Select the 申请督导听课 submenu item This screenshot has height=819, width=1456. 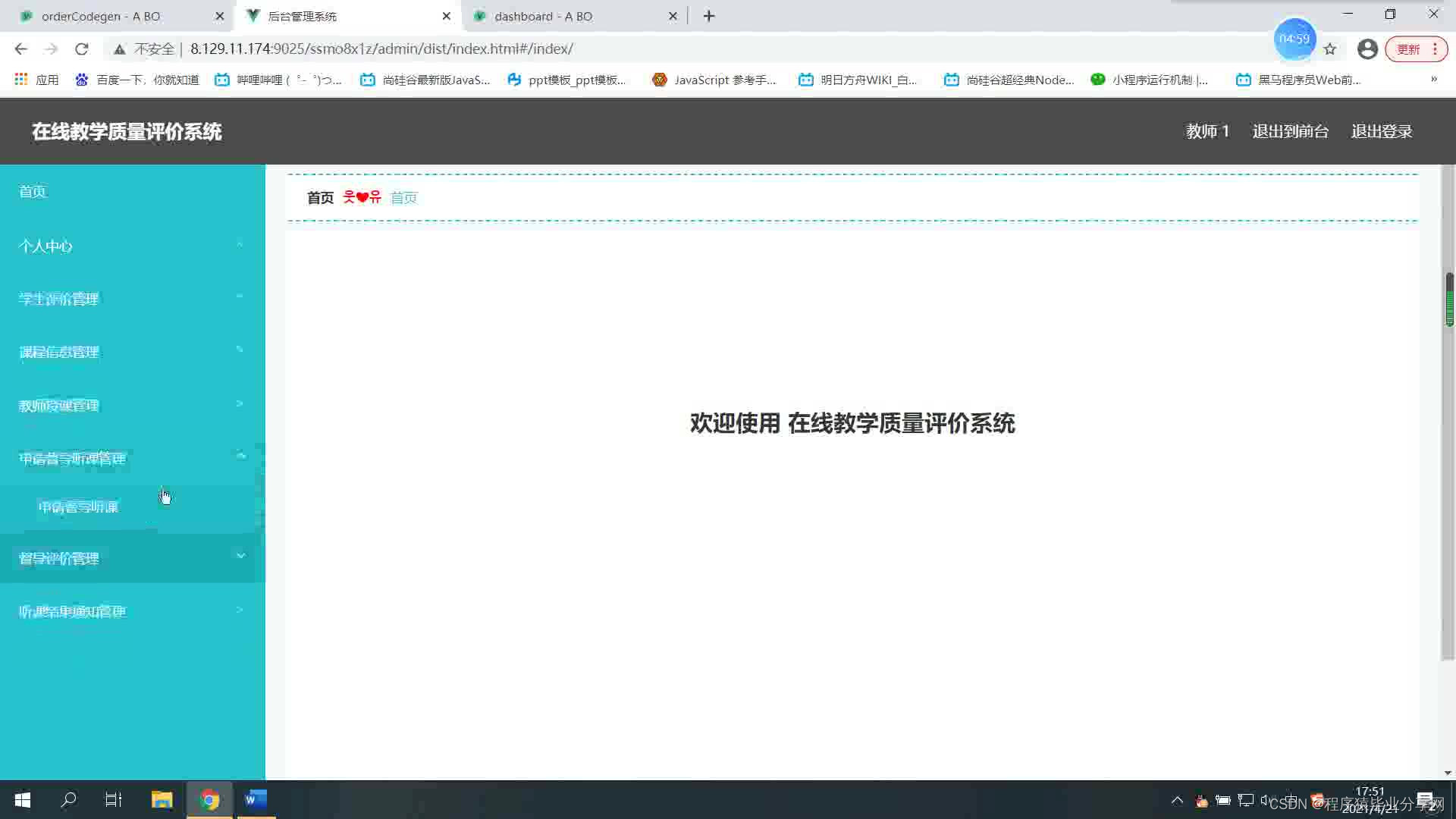(x=79, y=507)
